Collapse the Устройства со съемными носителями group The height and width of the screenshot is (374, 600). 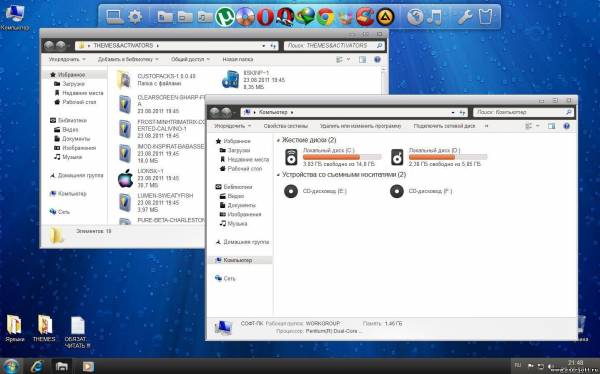(278, 175)
